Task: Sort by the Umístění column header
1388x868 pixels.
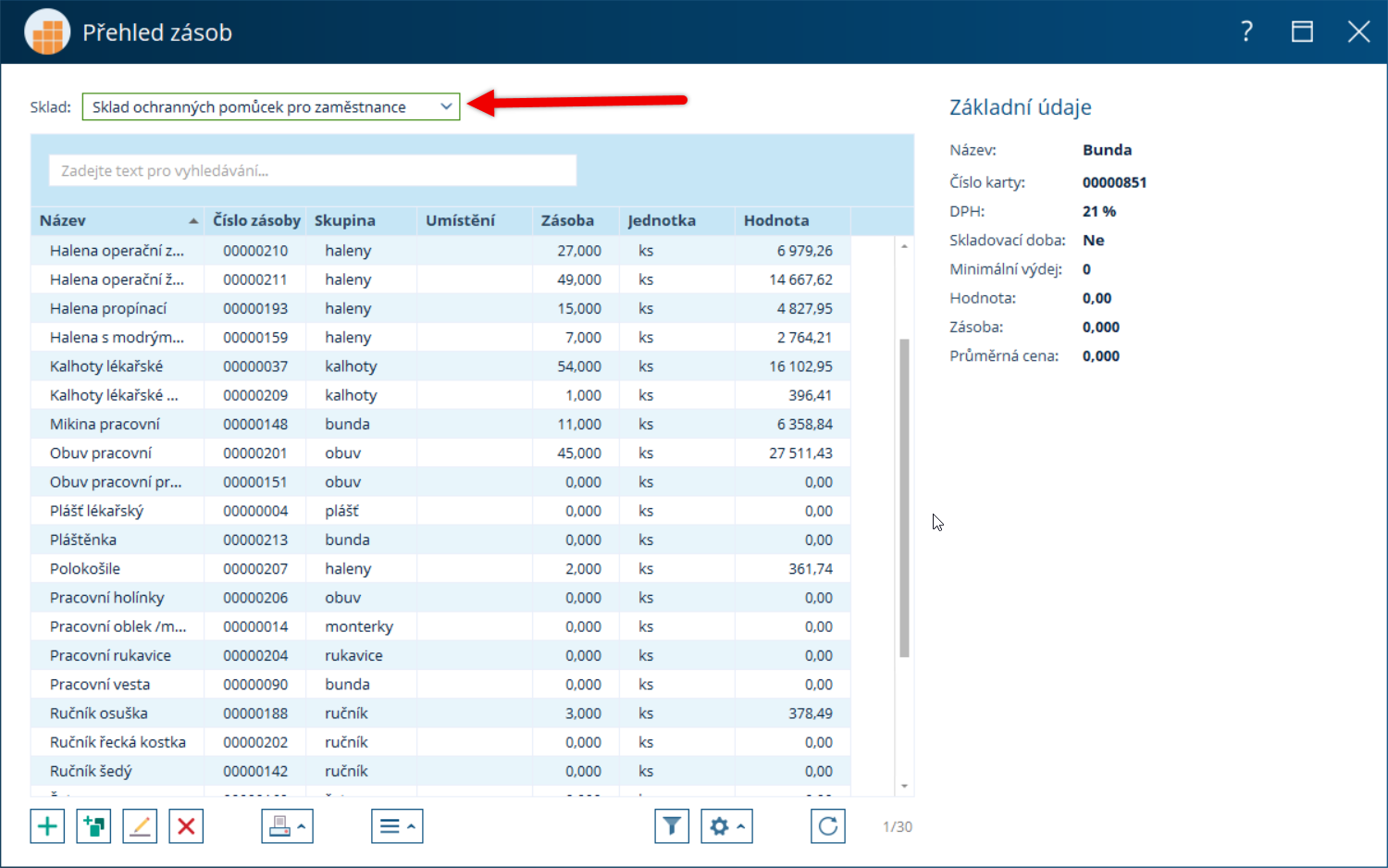Action: click(x=474, y=220)
